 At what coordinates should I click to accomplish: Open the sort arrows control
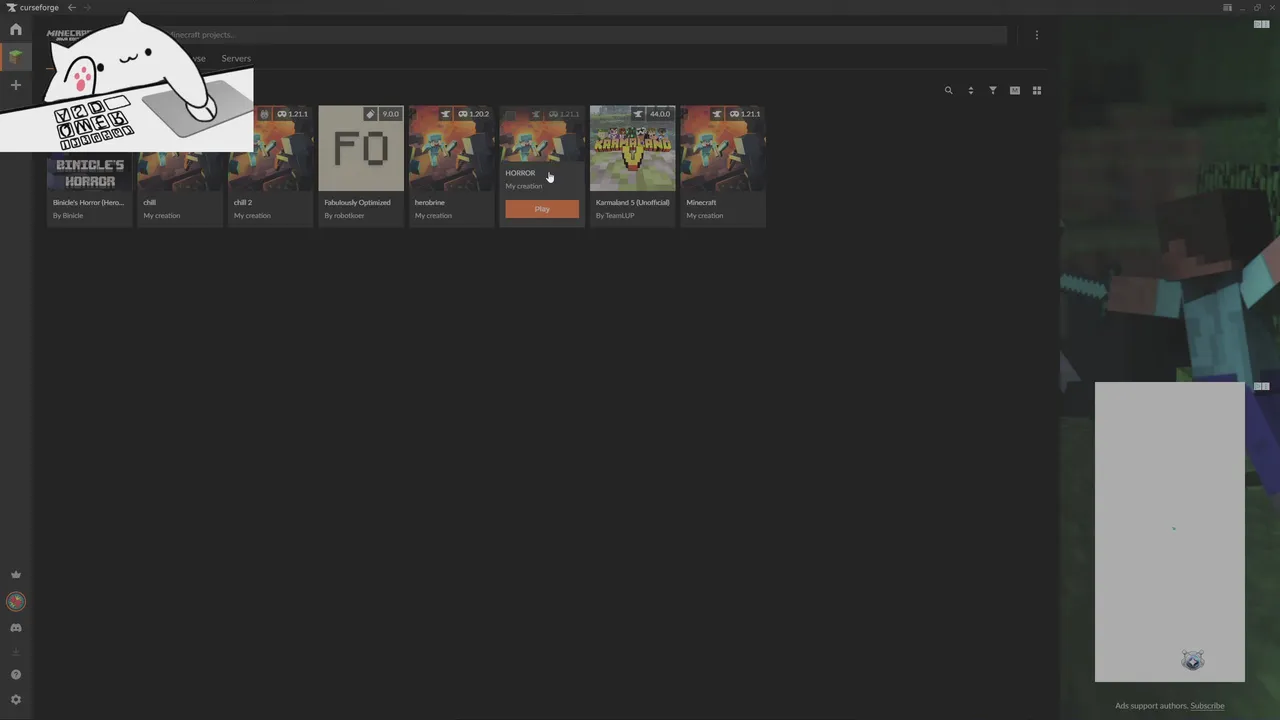click(x=970, y=90)
